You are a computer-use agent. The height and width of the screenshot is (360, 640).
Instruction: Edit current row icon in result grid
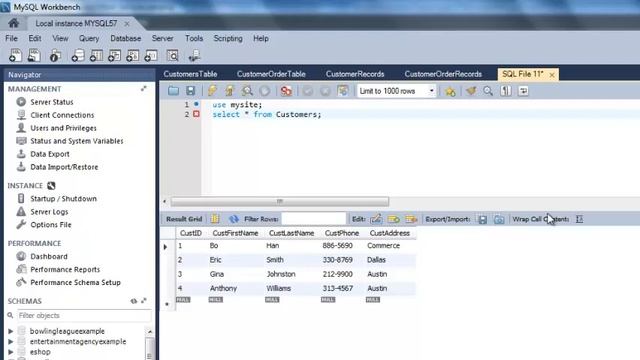point(376,219)
